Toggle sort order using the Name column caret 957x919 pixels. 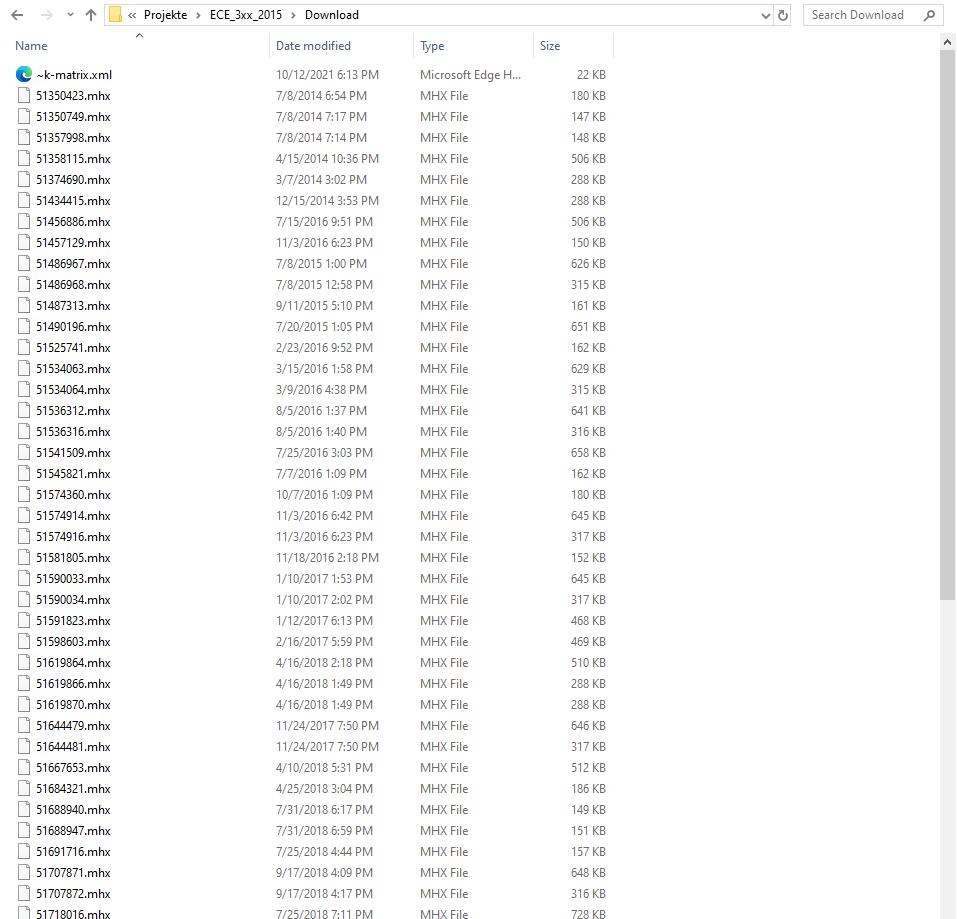point(139,35)
